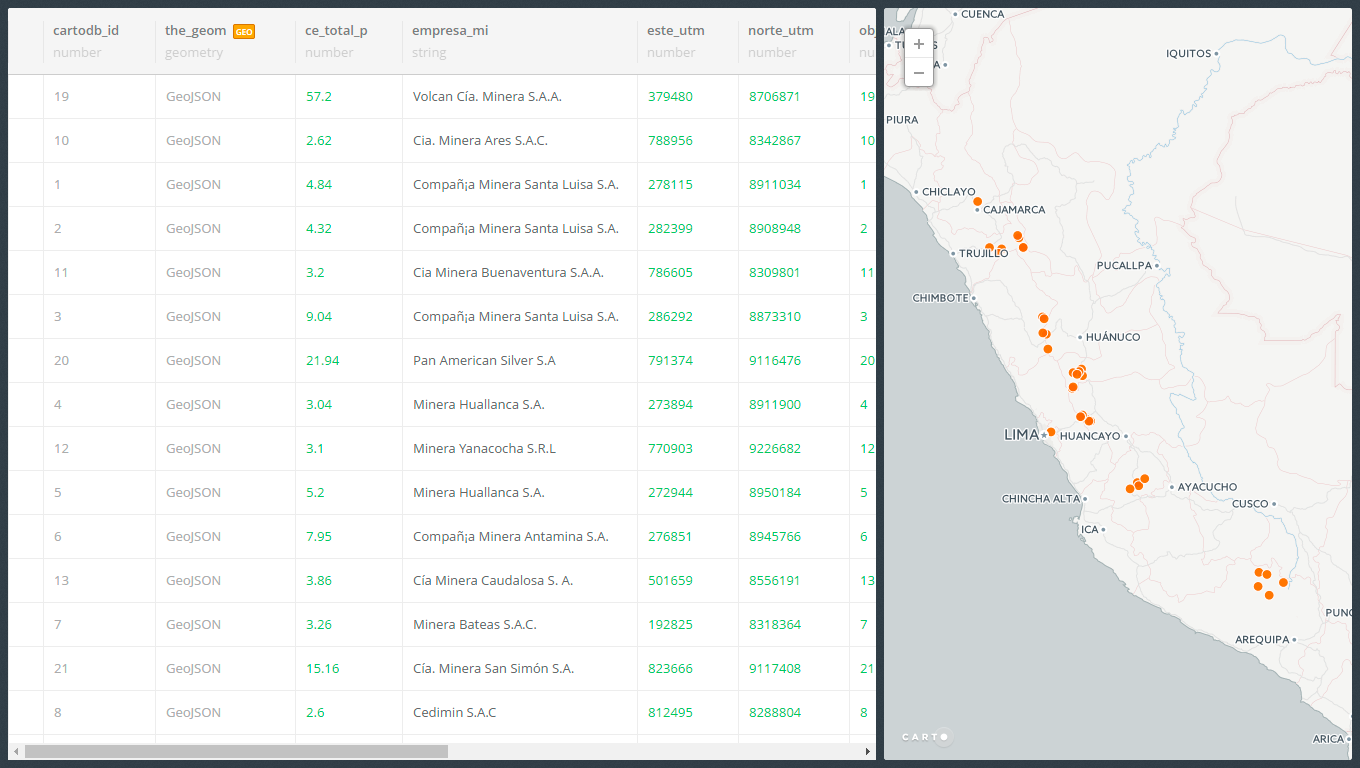Viewport: 1360px width, 768px height.
Task: Click ce_total_p value 57.2
Action: 319,97
